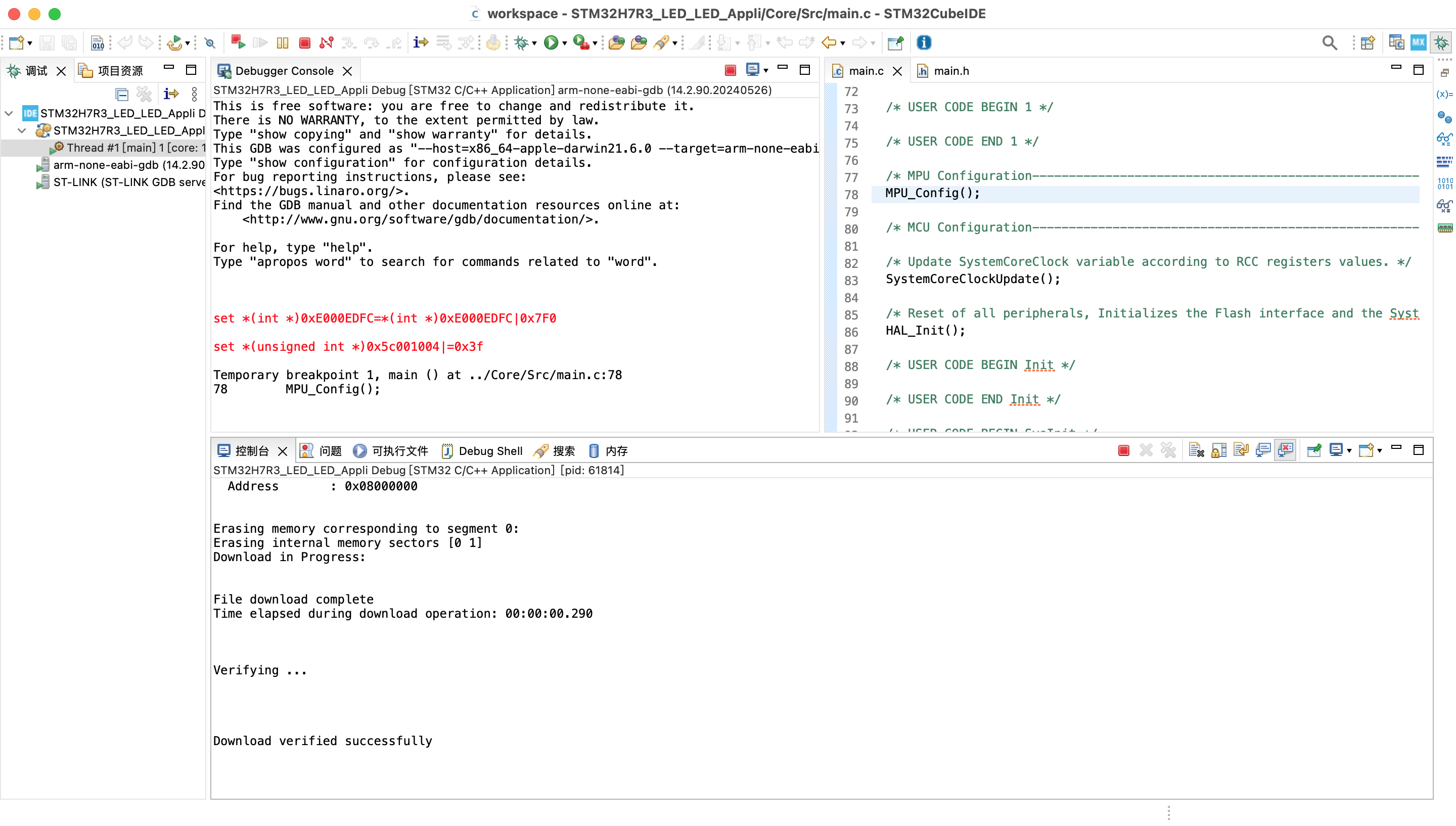Collapse the STM32H7R3_LED_LED_Appli process node

(x=22, y=130)
